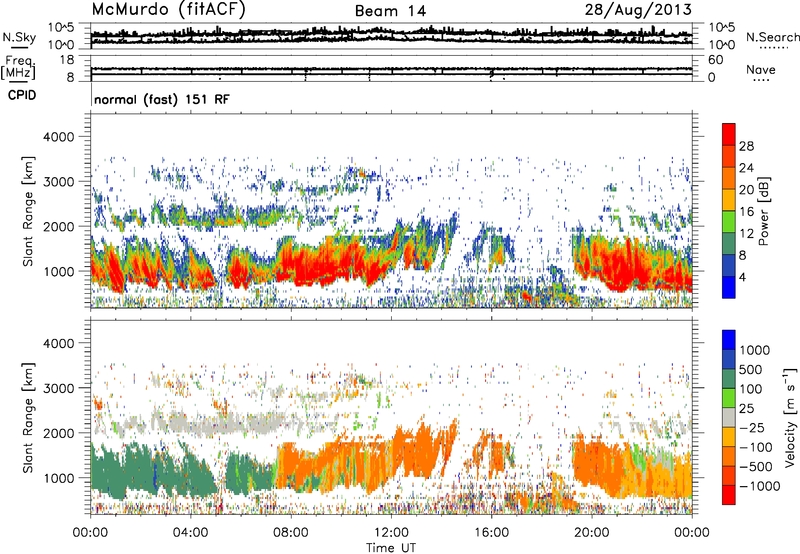Click the '4' tick on the power colorbar
Screen dimensions: 800x554
pyautogui.click(x=742, y=277)
